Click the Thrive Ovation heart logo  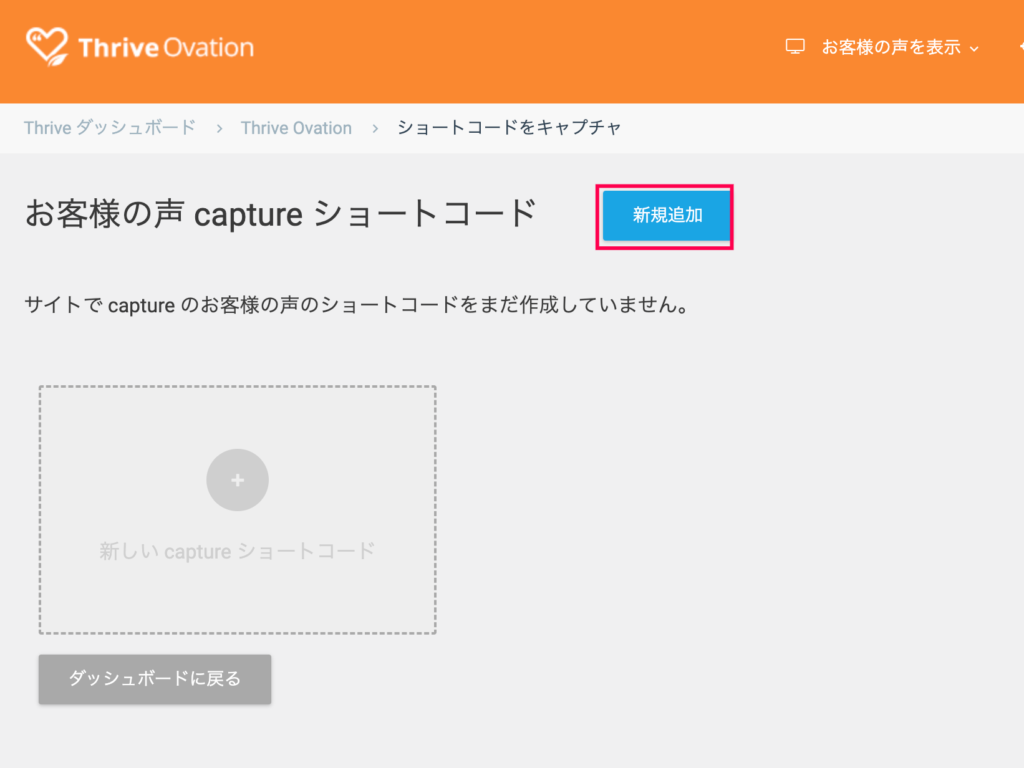46,46
